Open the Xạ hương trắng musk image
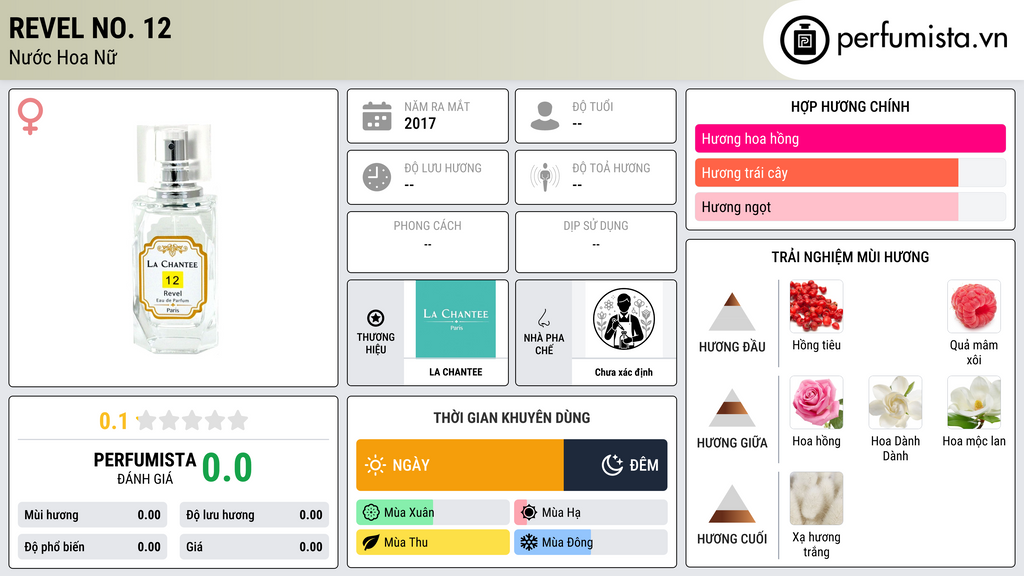This screenshot has width=1024, height=576. click(x=816, y=498)
